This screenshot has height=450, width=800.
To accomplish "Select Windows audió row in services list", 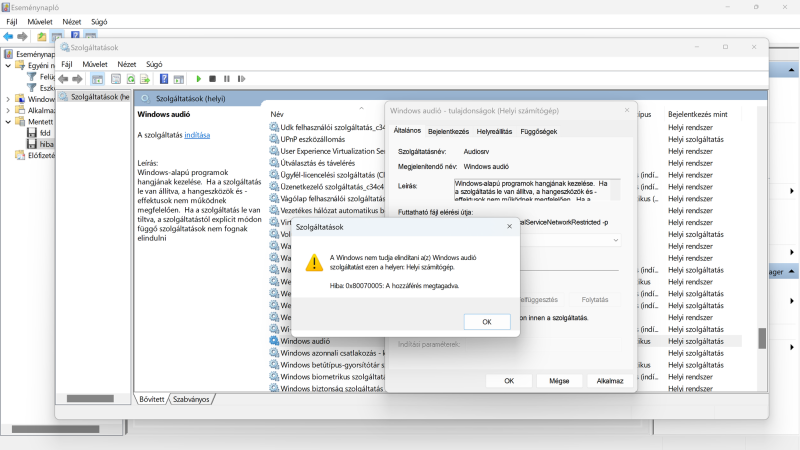I will click(x=506, y=341).
